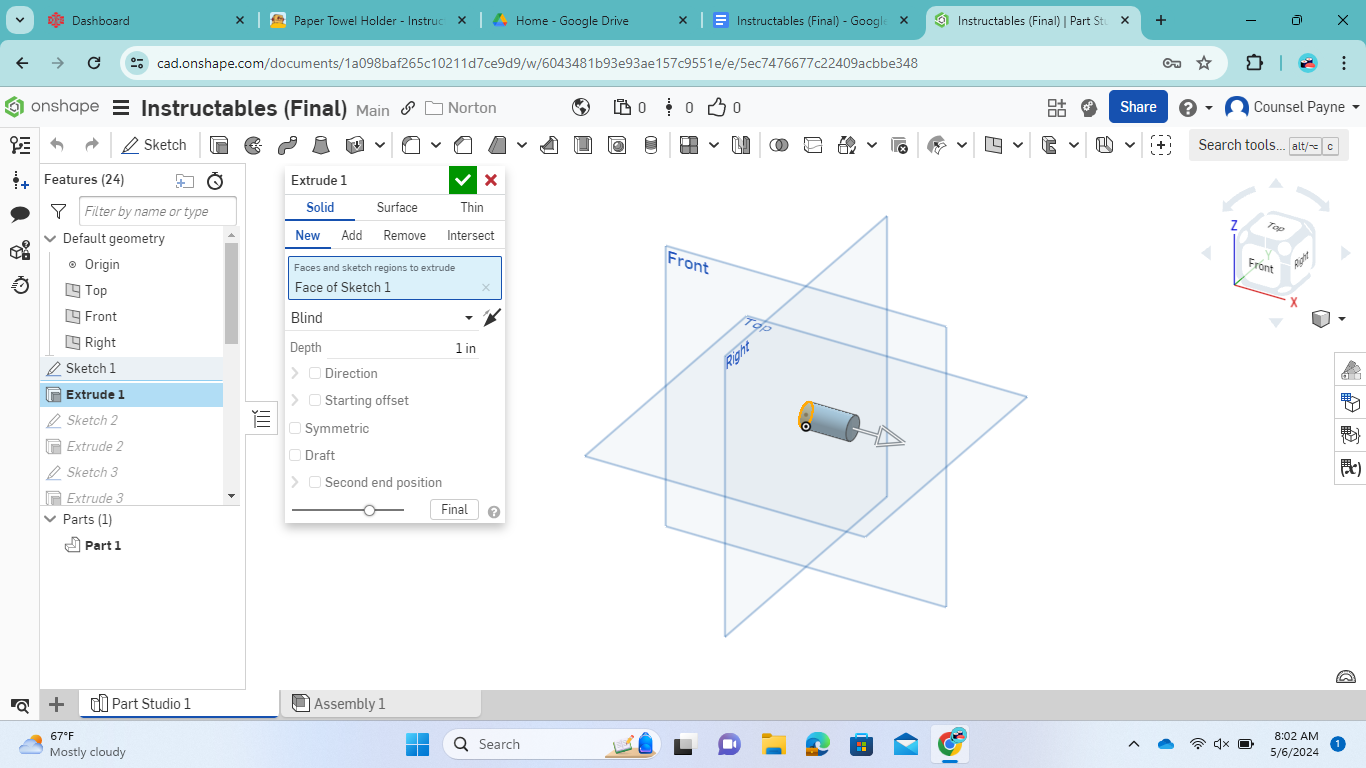Select the Hole tool
Screen dimensions: 1366x768
(617, 145)
